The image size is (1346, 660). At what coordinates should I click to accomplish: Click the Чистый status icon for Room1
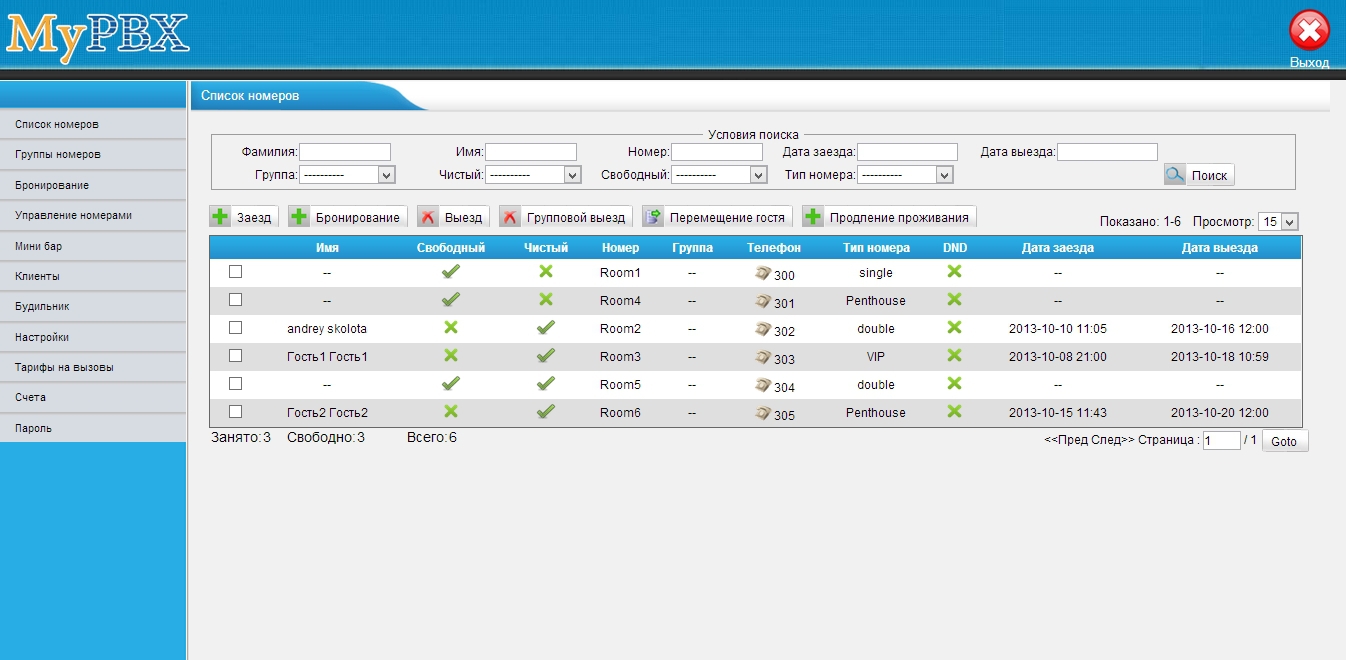(546, 272)
